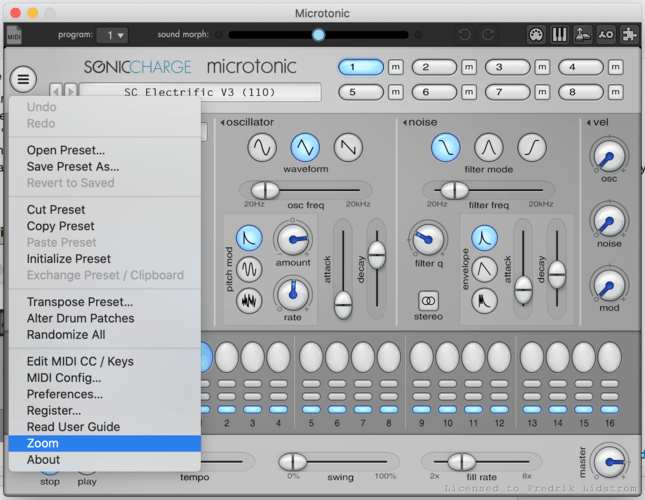The height and width of the screenshot is (500, 645).
Task: Click the puppet A-O icon in toolbar
Action: pos(606,35)
